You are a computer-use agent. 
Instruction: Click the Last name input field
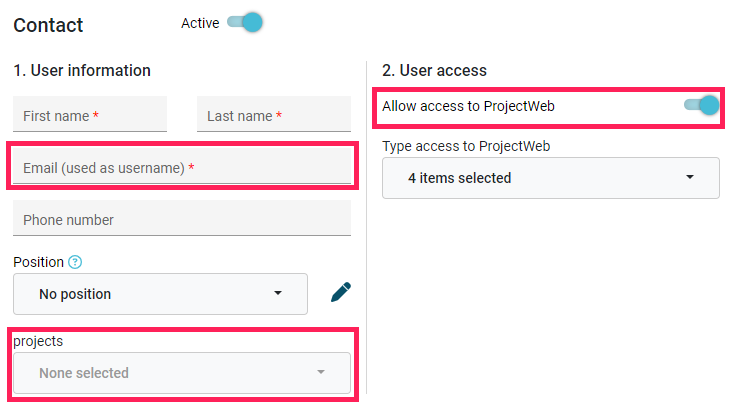(274, 114)
